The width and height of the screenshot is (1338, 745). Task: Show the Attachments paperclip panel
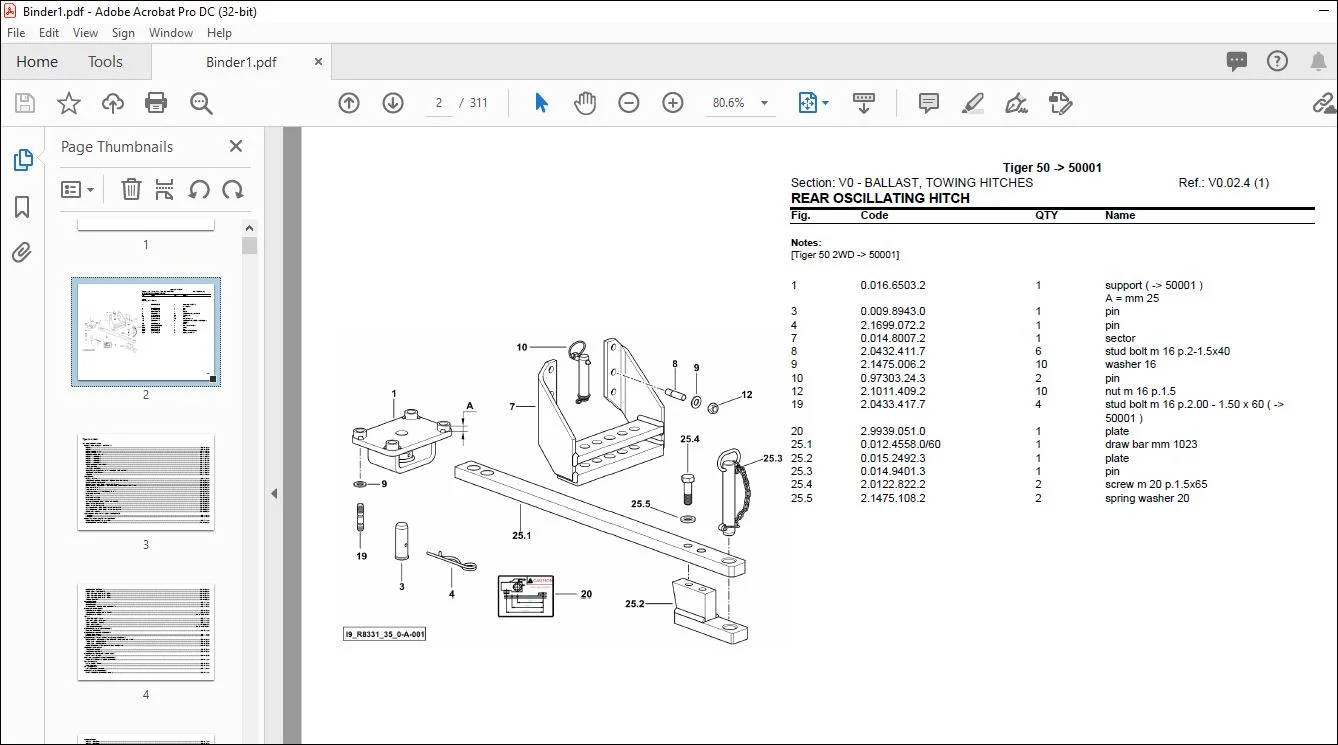22,252
